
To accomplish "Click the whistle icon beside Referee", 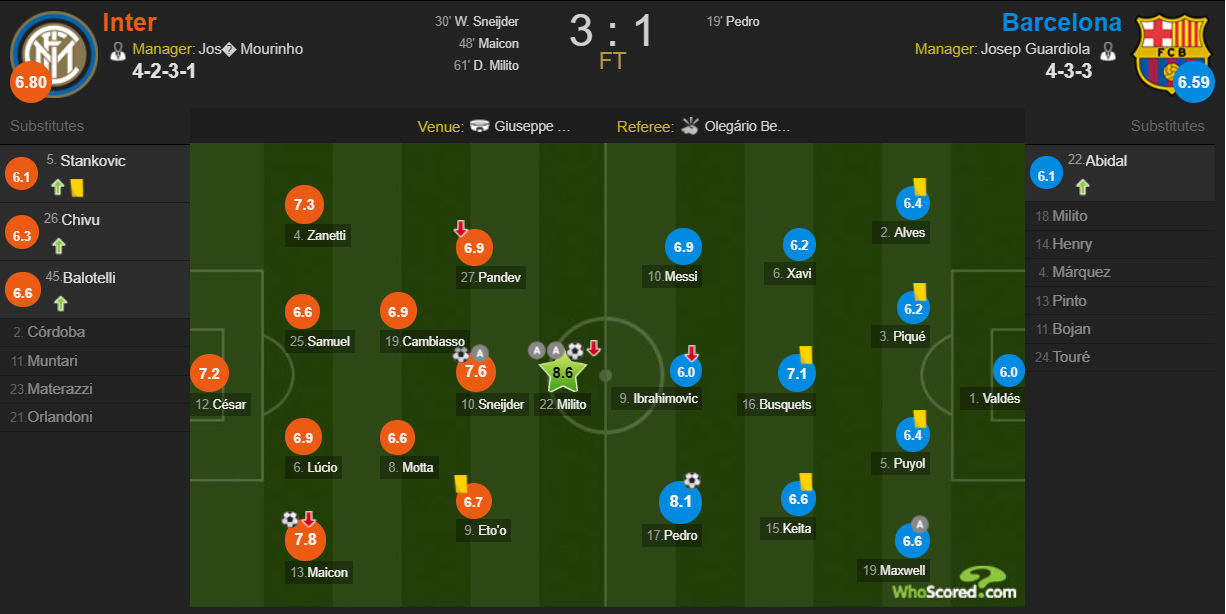I will 690,126.
